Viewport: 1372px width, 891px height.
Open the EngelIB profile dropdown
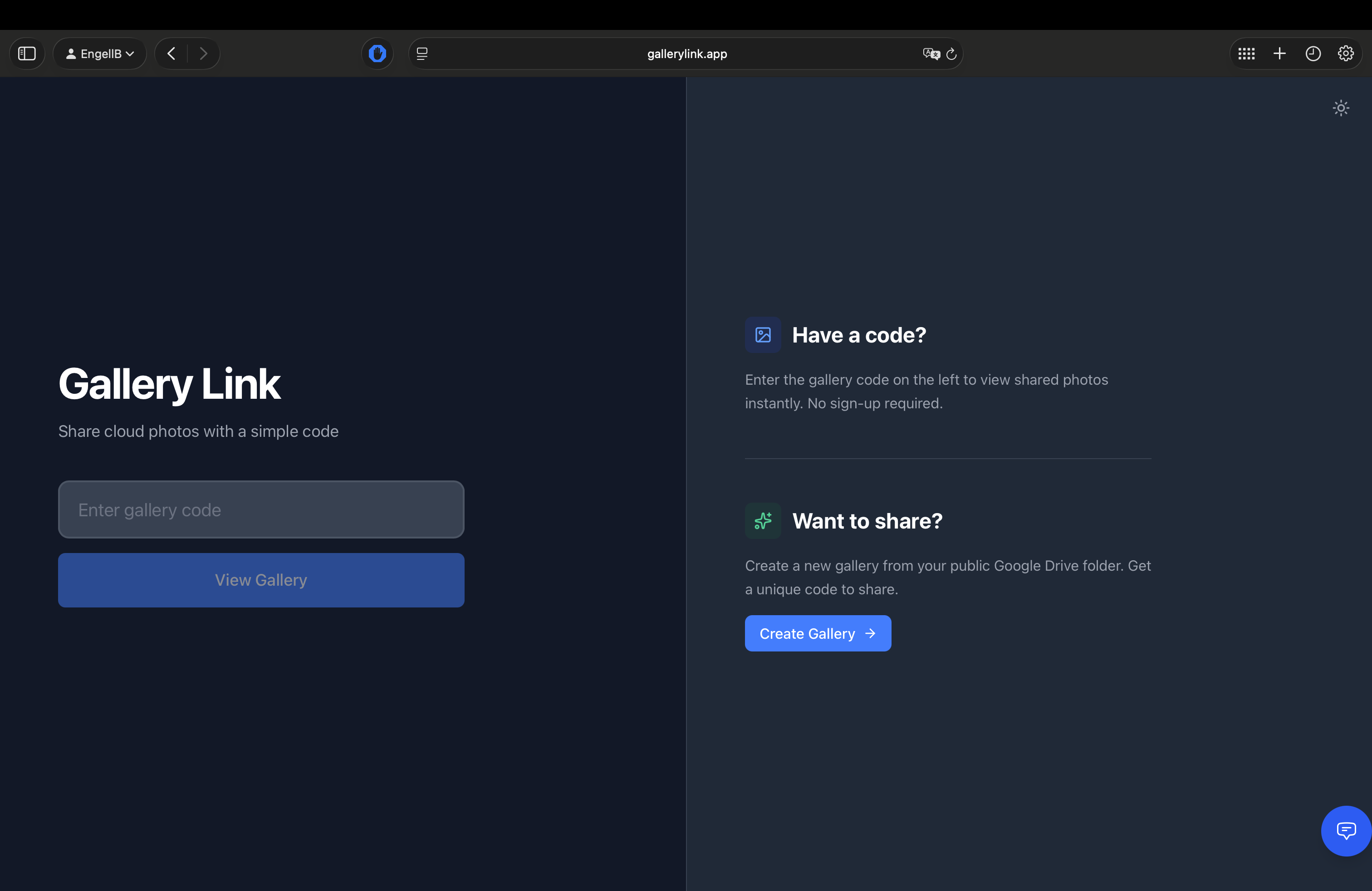pos(100,54)
